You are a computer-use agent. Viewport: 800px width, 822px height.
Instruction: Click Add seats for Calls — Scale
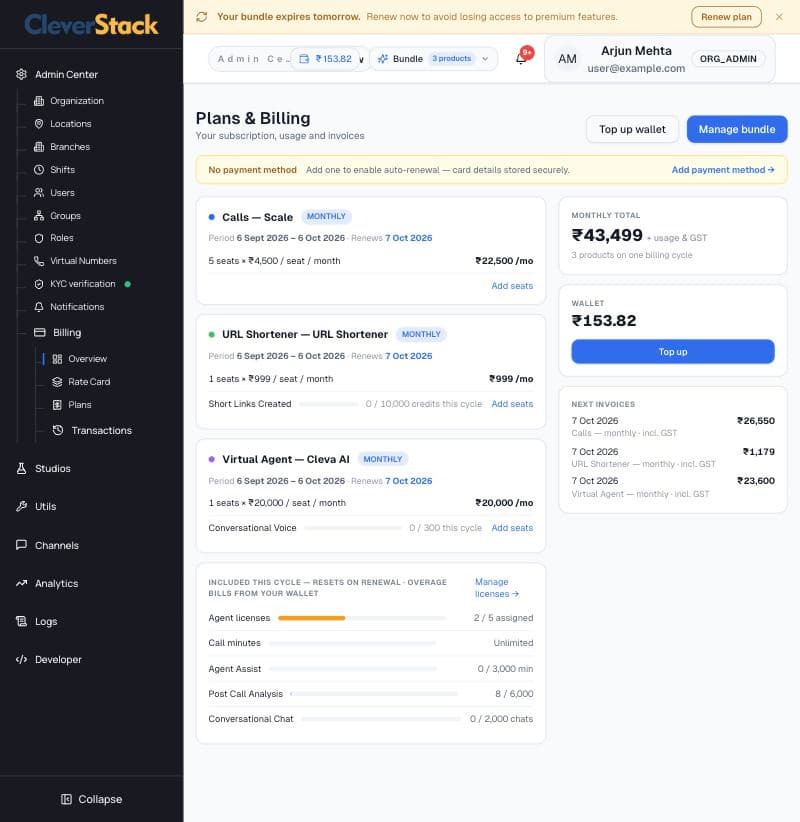512,286
